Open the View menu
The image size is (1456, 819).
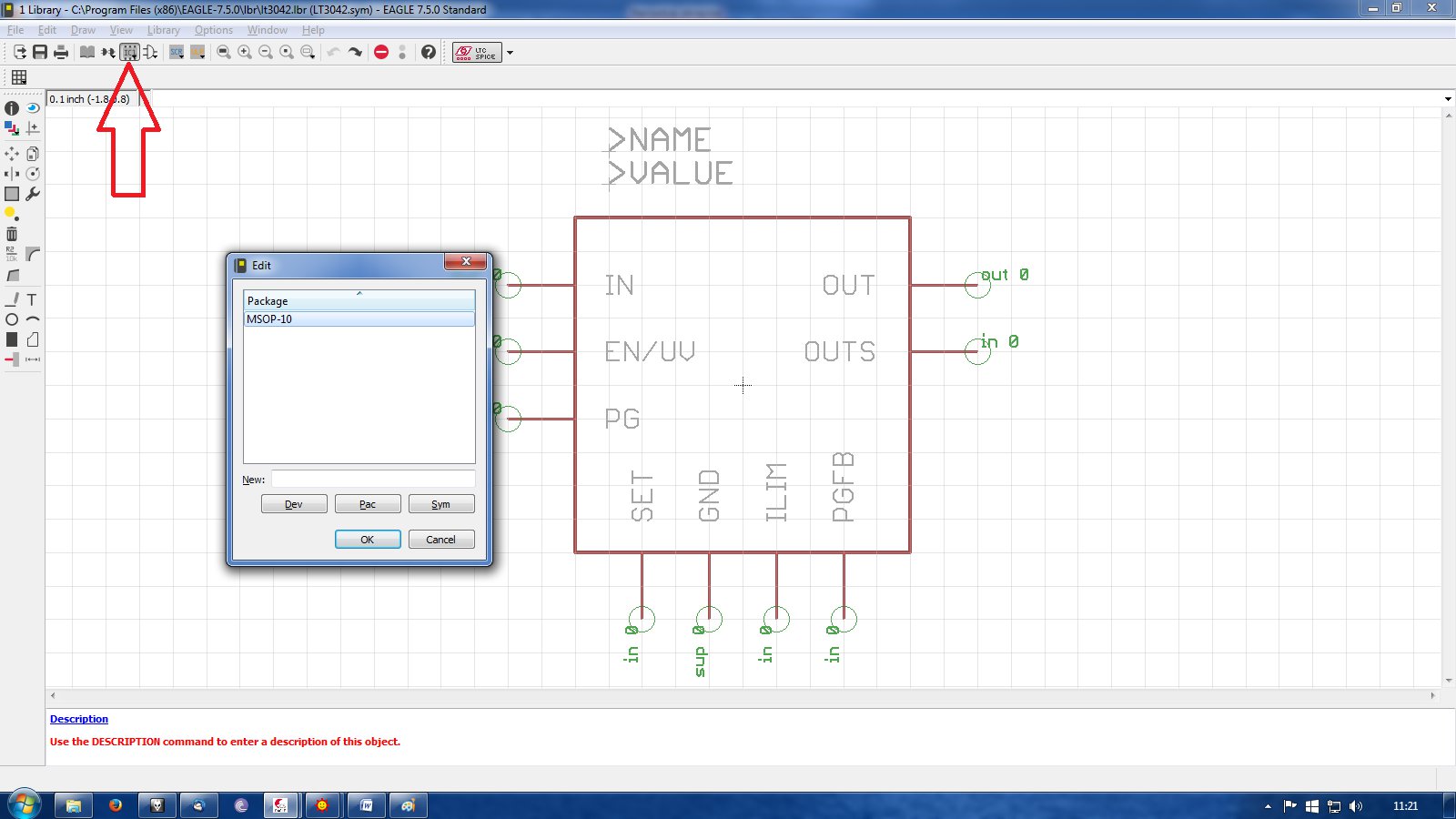[121, 30]
